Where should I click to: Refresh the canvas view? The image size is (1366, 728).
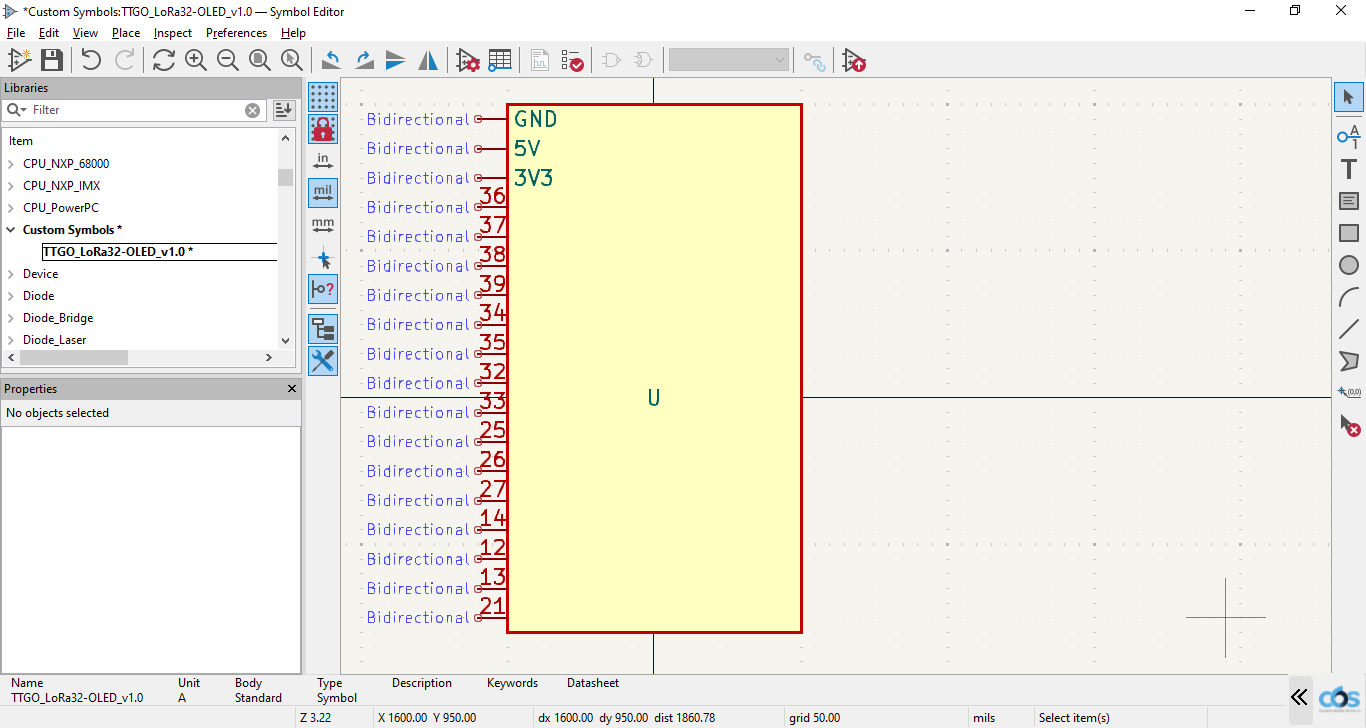(x=163, y=60)
